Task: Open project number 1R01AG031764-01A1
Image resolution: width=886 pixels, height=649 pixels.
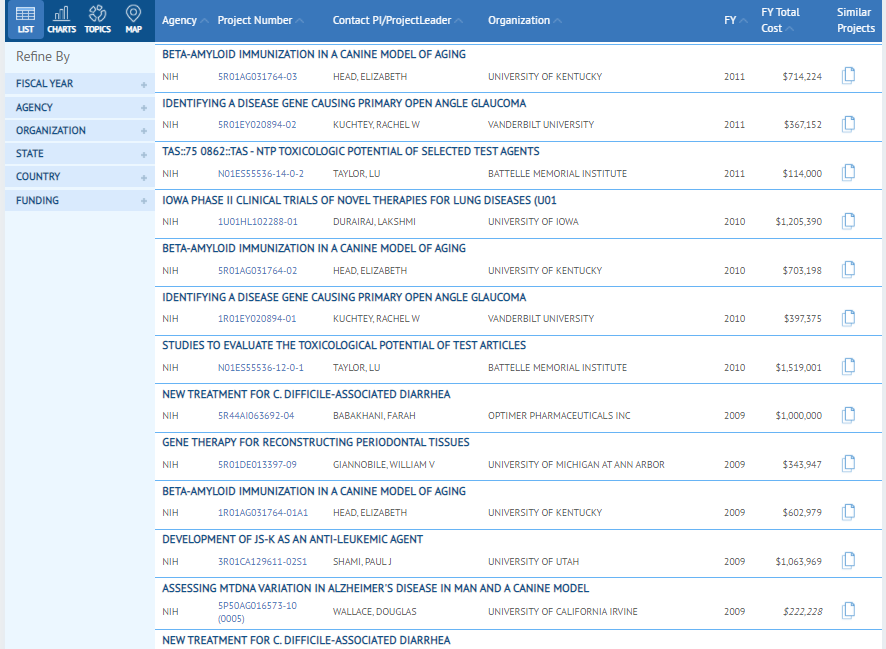Action: coord(263,513)
